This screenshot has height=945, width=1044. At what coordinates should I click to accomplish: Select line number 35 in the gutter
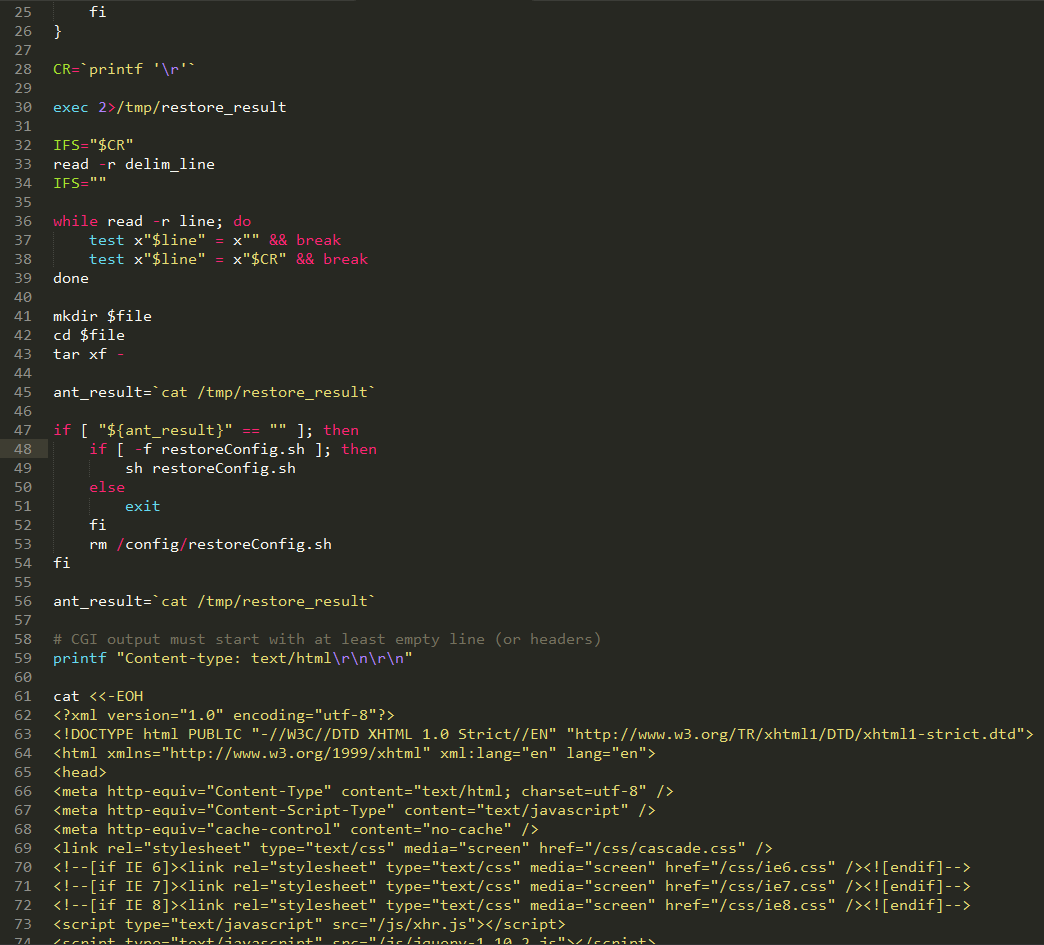(x=23, y=202)
